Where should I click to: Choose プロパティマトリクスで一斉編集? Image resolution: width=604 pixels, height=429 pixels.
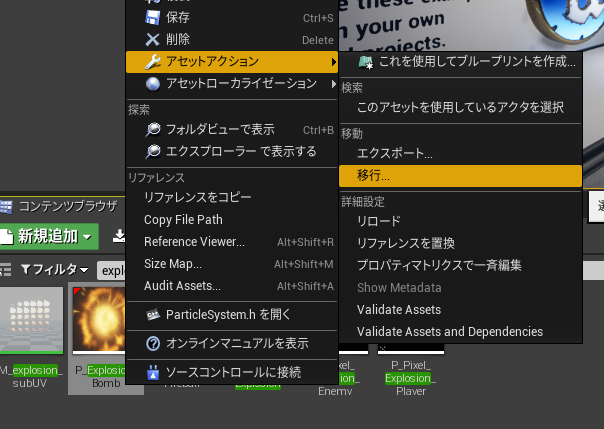[x=460, y=265]
